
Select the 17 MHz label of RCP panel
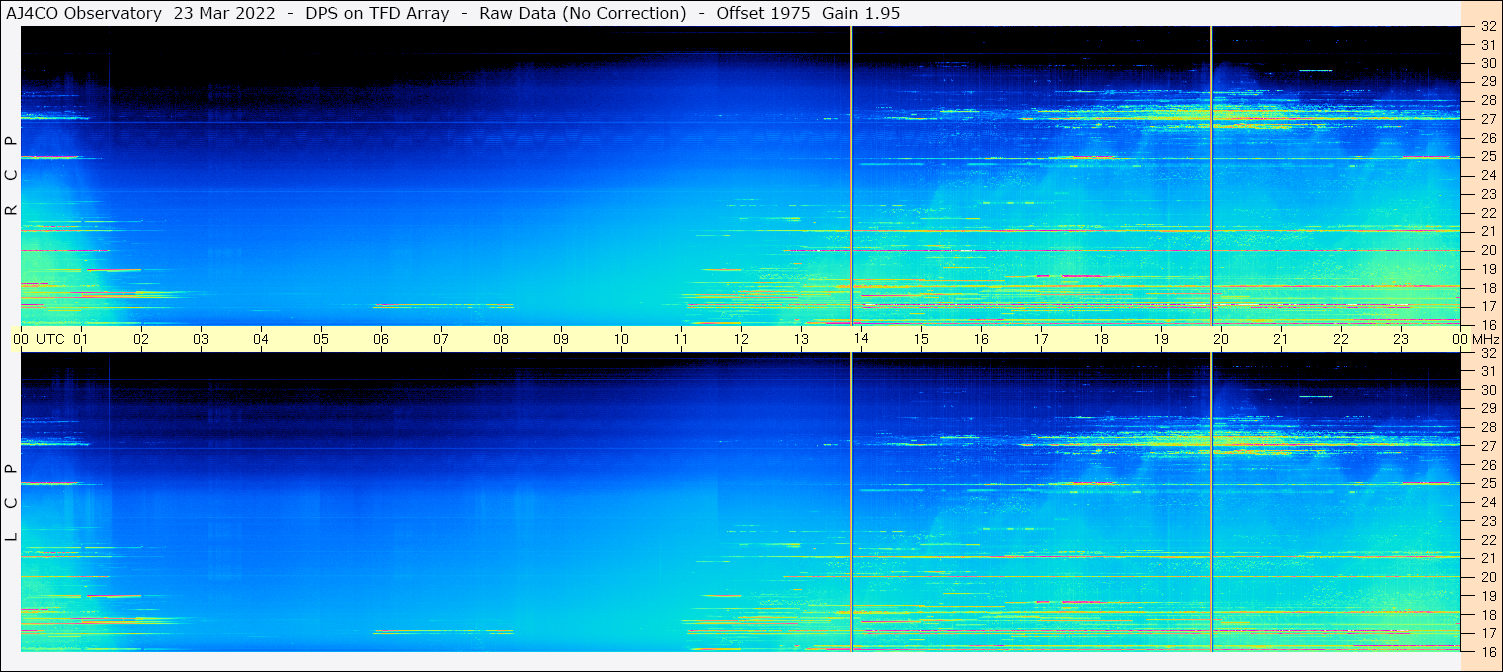coord(1487,306)
